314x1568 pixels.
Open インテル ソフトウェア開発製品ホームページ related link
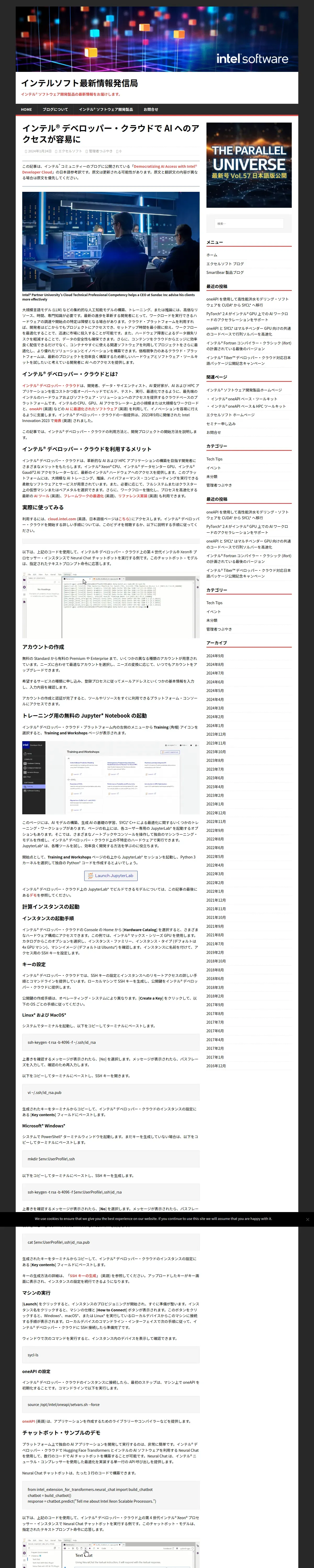tap(244, 390)
